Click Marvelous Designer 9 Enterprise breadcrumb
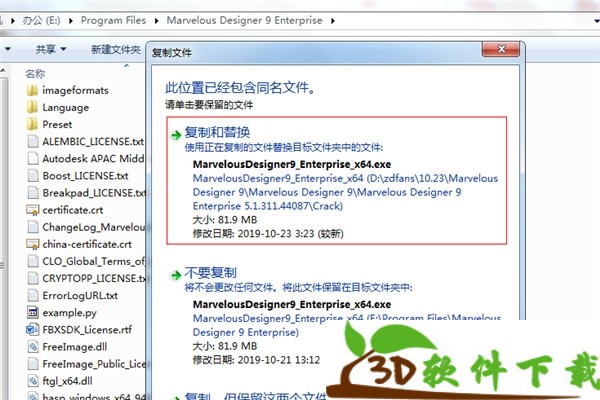The height and width of the screenshot is (400, 600). coord(244,20)
